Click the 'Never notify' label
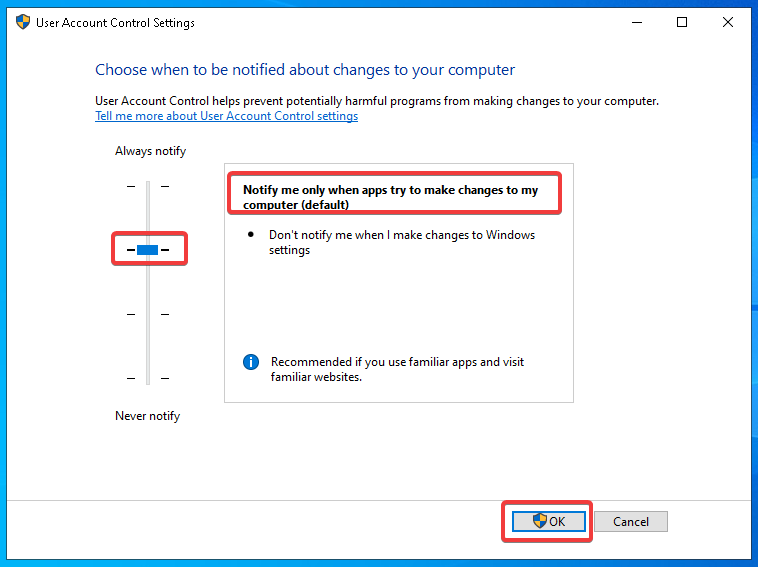Image resolution: width=758 pixels, height=567 pixels. tap(147, 416)
